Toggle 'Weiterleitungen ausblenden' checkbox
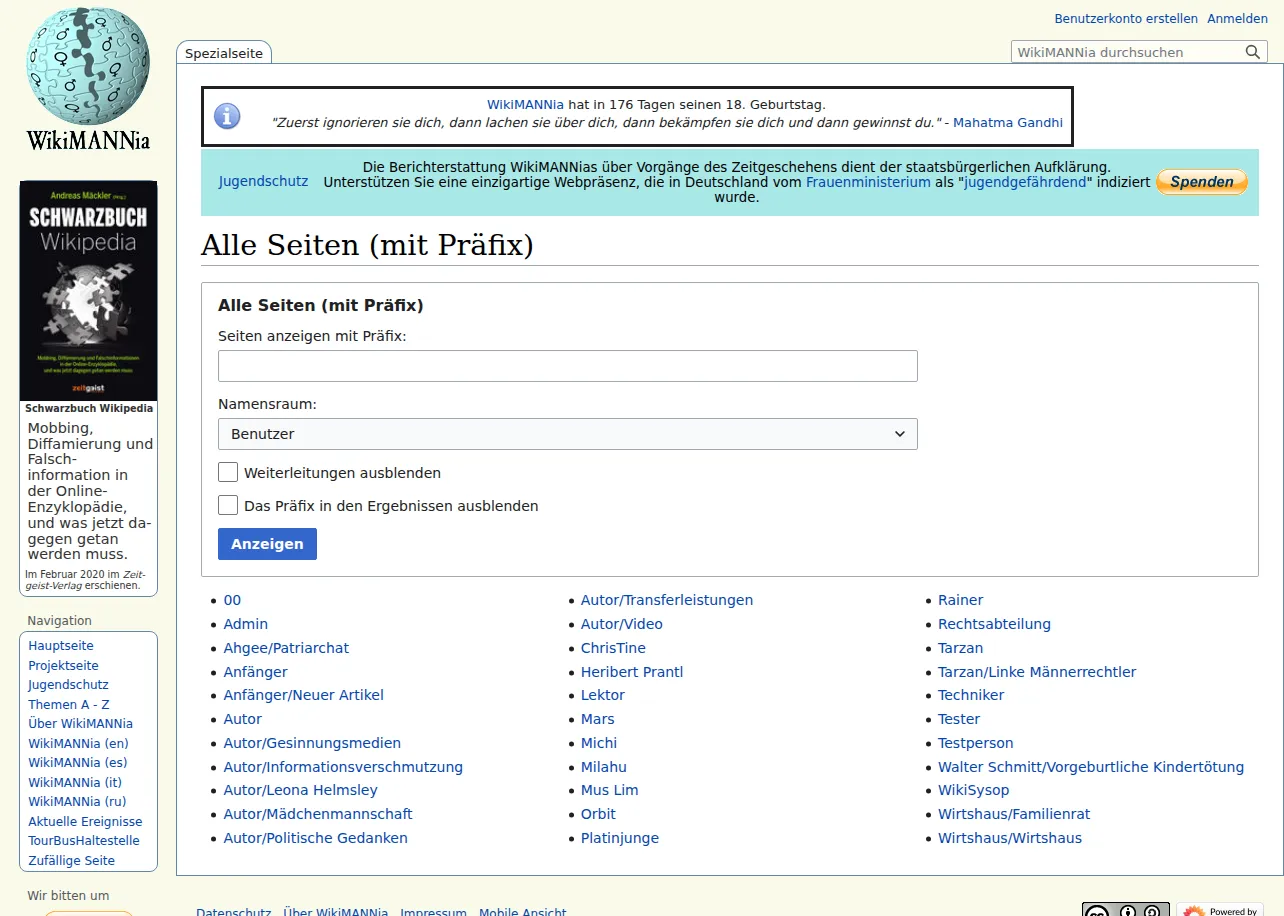The height and width of the screenshot is (916, 1284). pos(228,472)
